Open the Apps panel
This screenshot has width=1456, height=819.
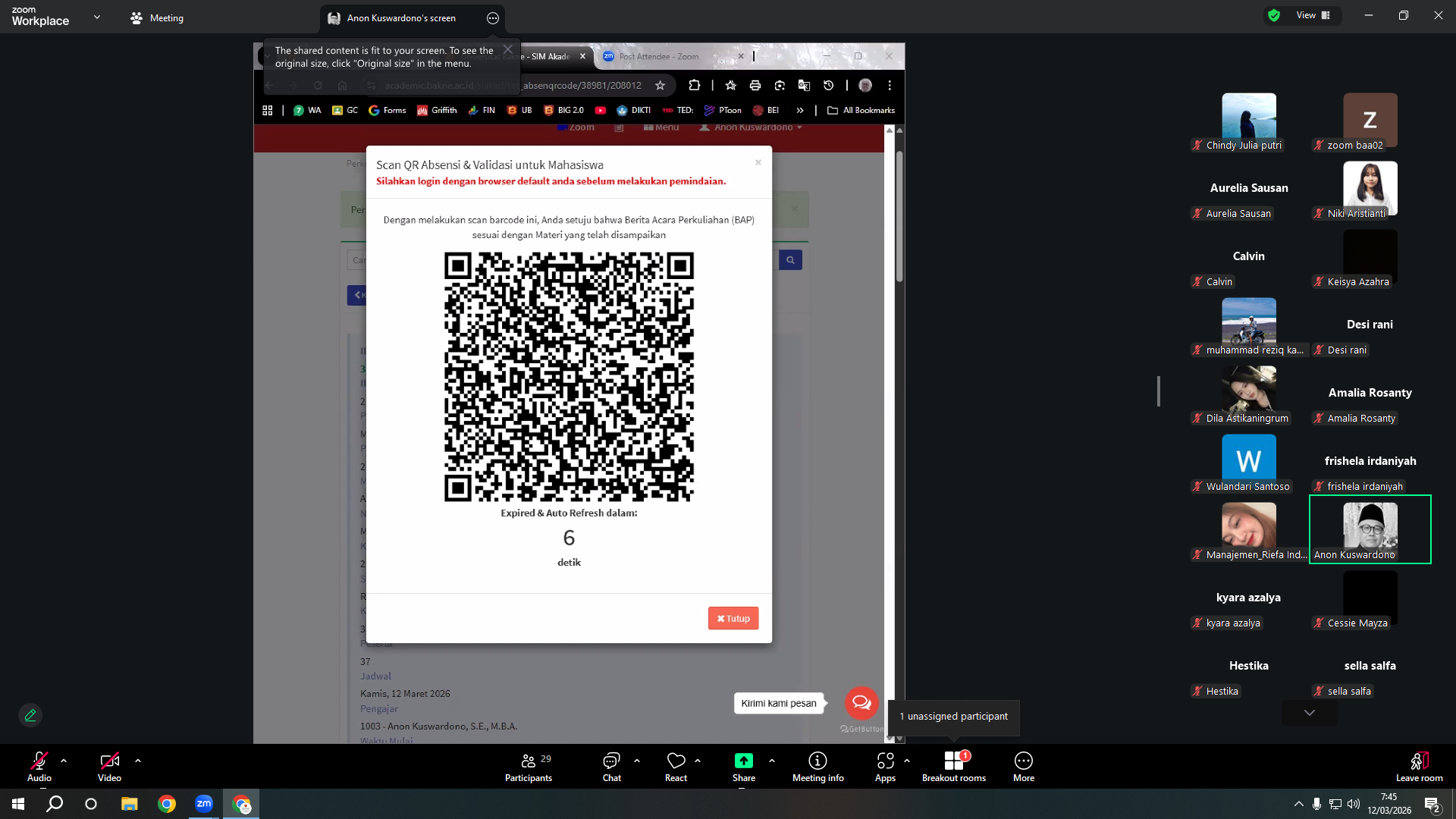click(x=885, y=766)
